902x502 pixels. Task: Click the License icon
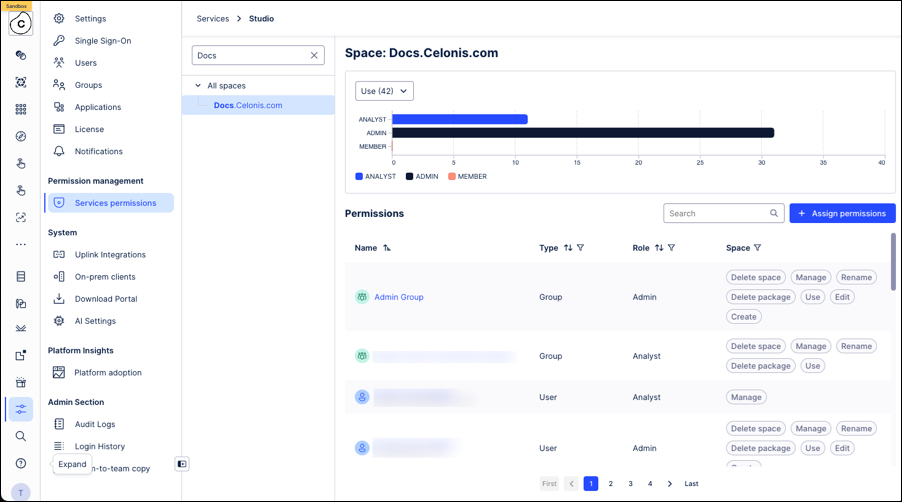coord(59,129)
